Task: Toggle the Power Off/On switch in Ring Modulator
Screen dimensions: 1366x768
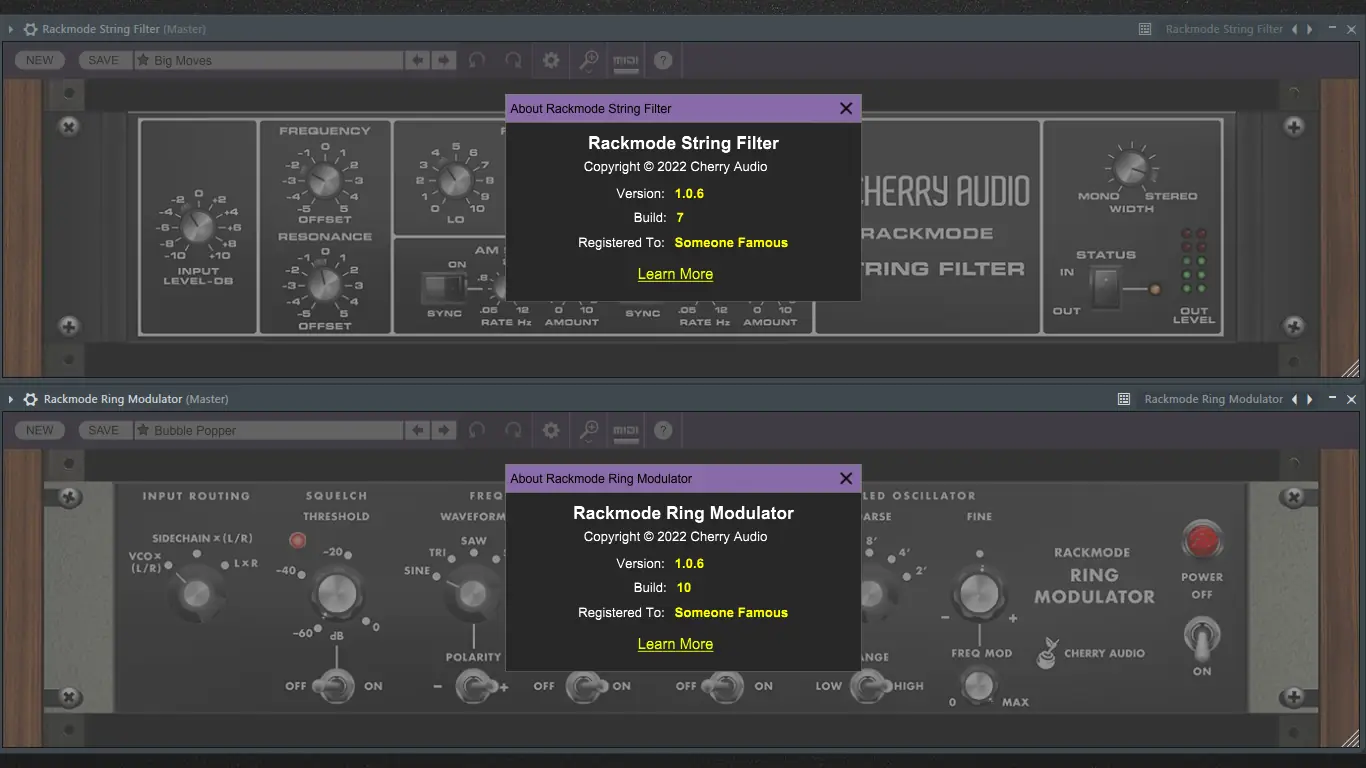Action: click(1202, 636)
